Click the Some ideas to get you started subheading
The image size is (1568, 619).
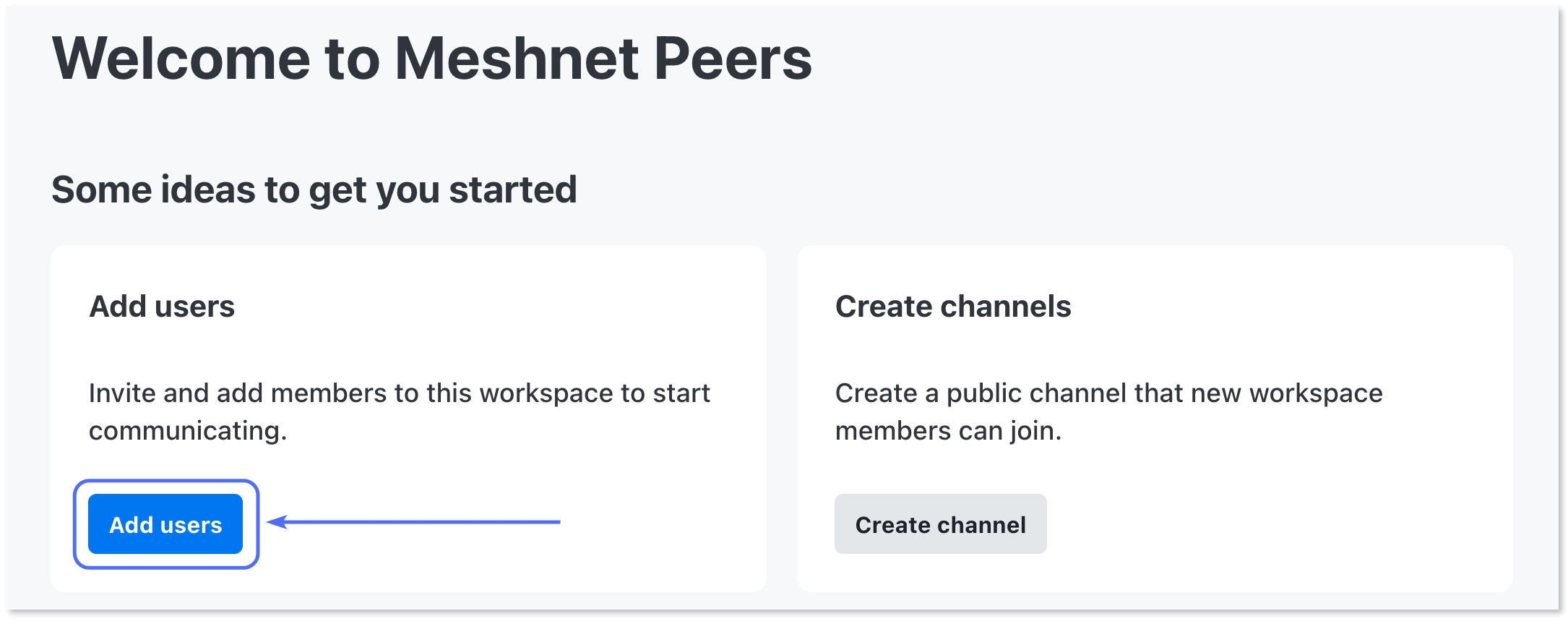[x=314, y=190]
